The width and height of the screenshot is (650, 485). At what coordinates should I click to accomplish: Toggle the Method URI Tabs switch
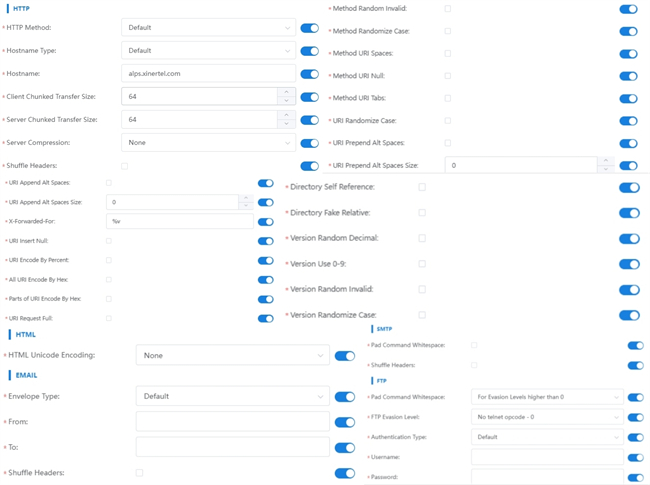[x=628, y=98]
